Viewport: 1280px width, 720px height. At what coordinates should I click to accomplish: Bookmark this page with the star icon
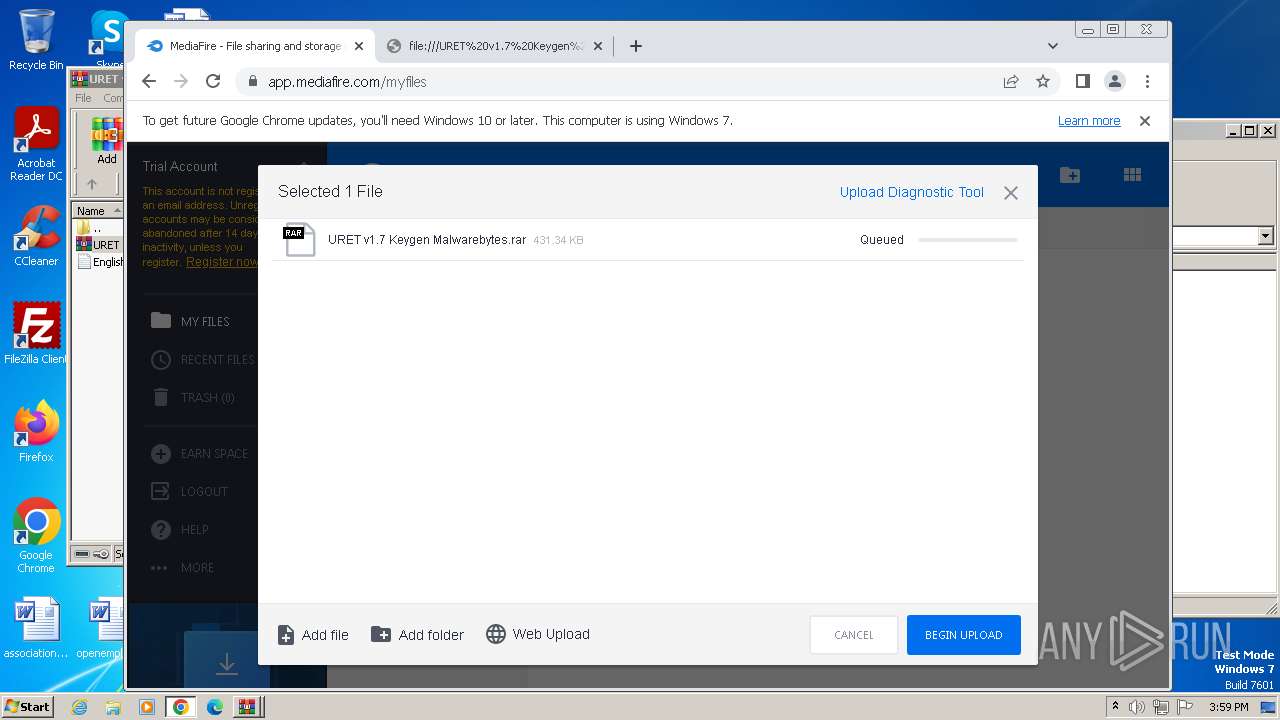(1043, 81)
